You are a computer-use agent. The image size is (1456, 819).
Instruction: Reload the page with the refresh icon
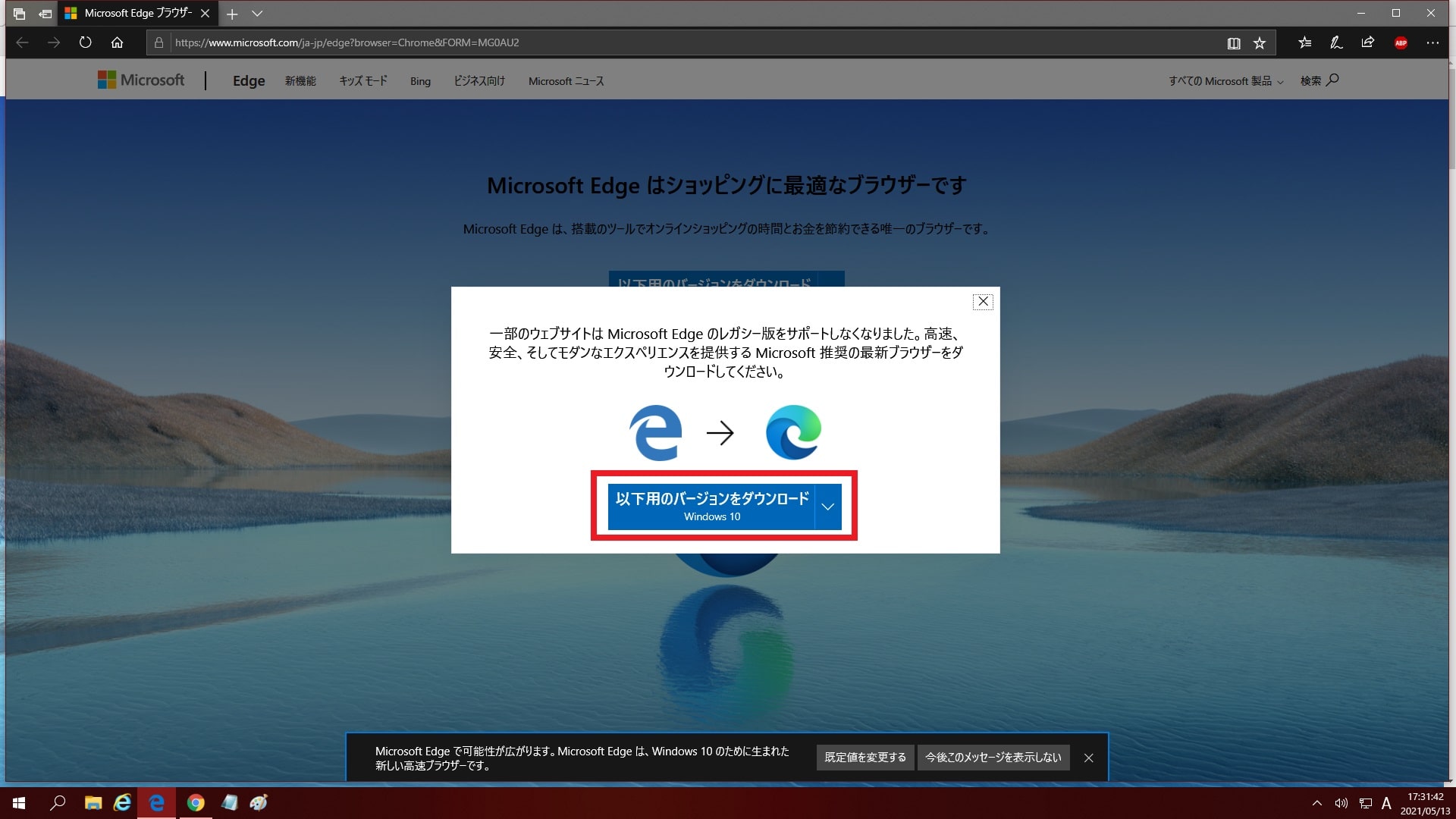(85, 42)
